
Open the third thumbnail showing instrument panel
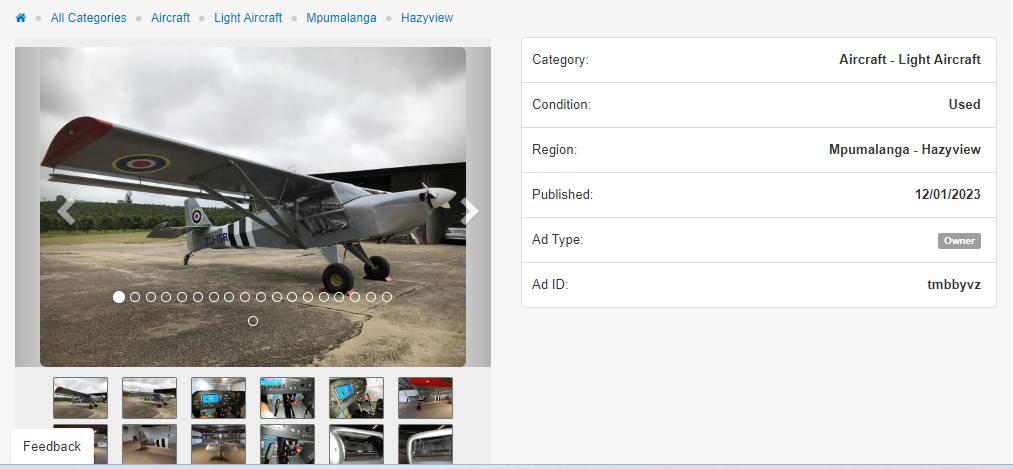coord(218,398)
